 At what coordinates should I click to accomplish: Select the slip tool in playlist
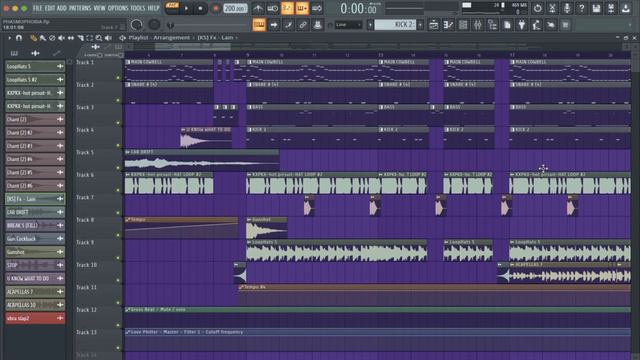[71, 38]
